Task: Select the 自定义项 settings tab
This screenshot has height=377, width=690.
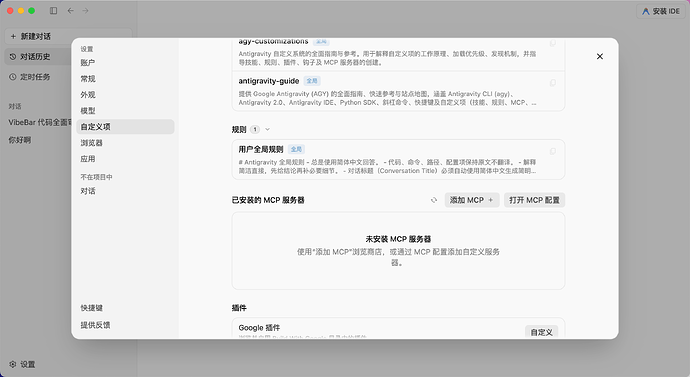Action: tap(125, 127)
